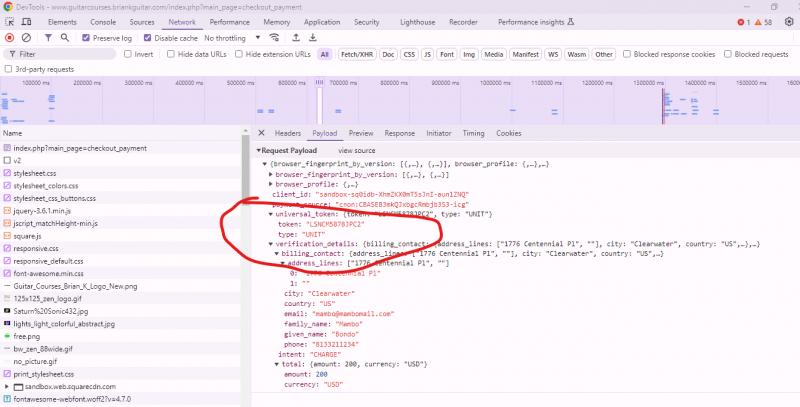Switch to the Elements panel

coord(62,22)
